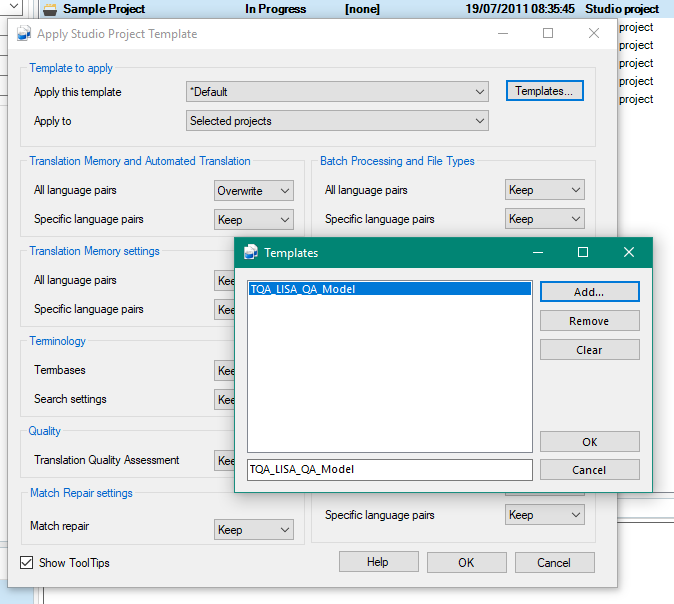Viewport: 674px width, 604px height.
Task: Minimize the Templates dialog window
Action: pyautogui.click(x=537, y=253)
